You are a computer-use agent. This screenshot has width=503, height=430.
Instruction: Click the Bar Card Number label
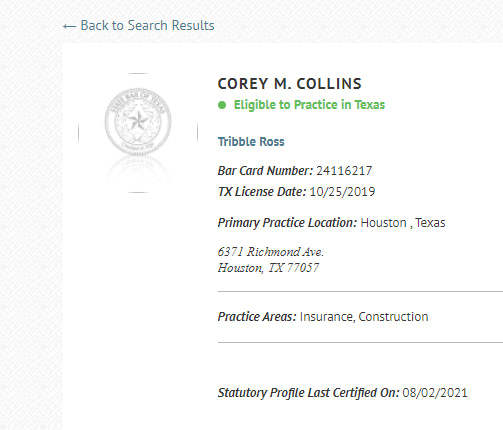click(265, 171)
